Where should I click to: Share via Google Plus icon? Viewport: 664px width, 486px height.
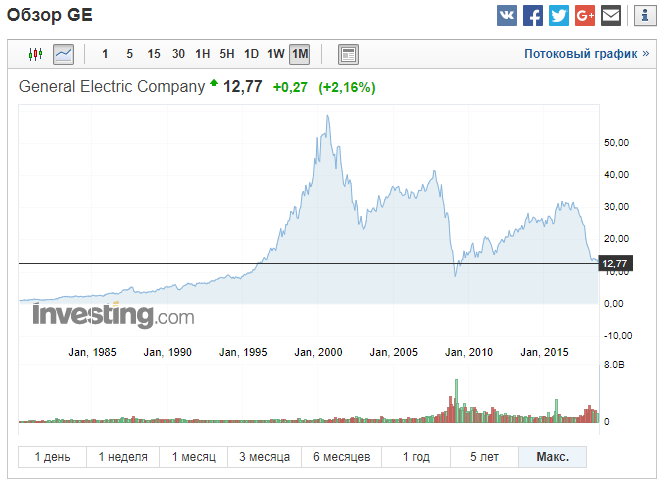pos(585,16)
